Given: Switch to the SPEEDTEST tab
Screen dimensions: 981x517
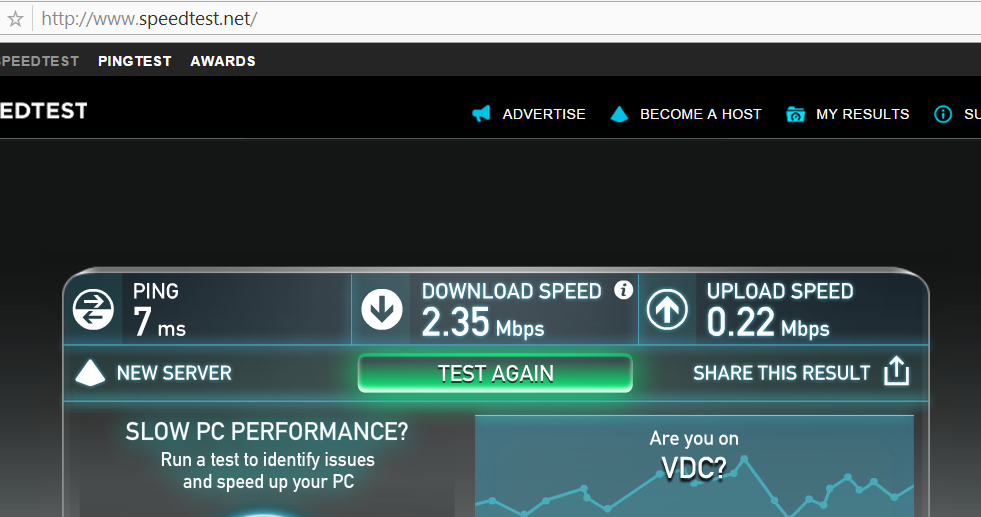Looking at the screenshot, I should point(39,61).
